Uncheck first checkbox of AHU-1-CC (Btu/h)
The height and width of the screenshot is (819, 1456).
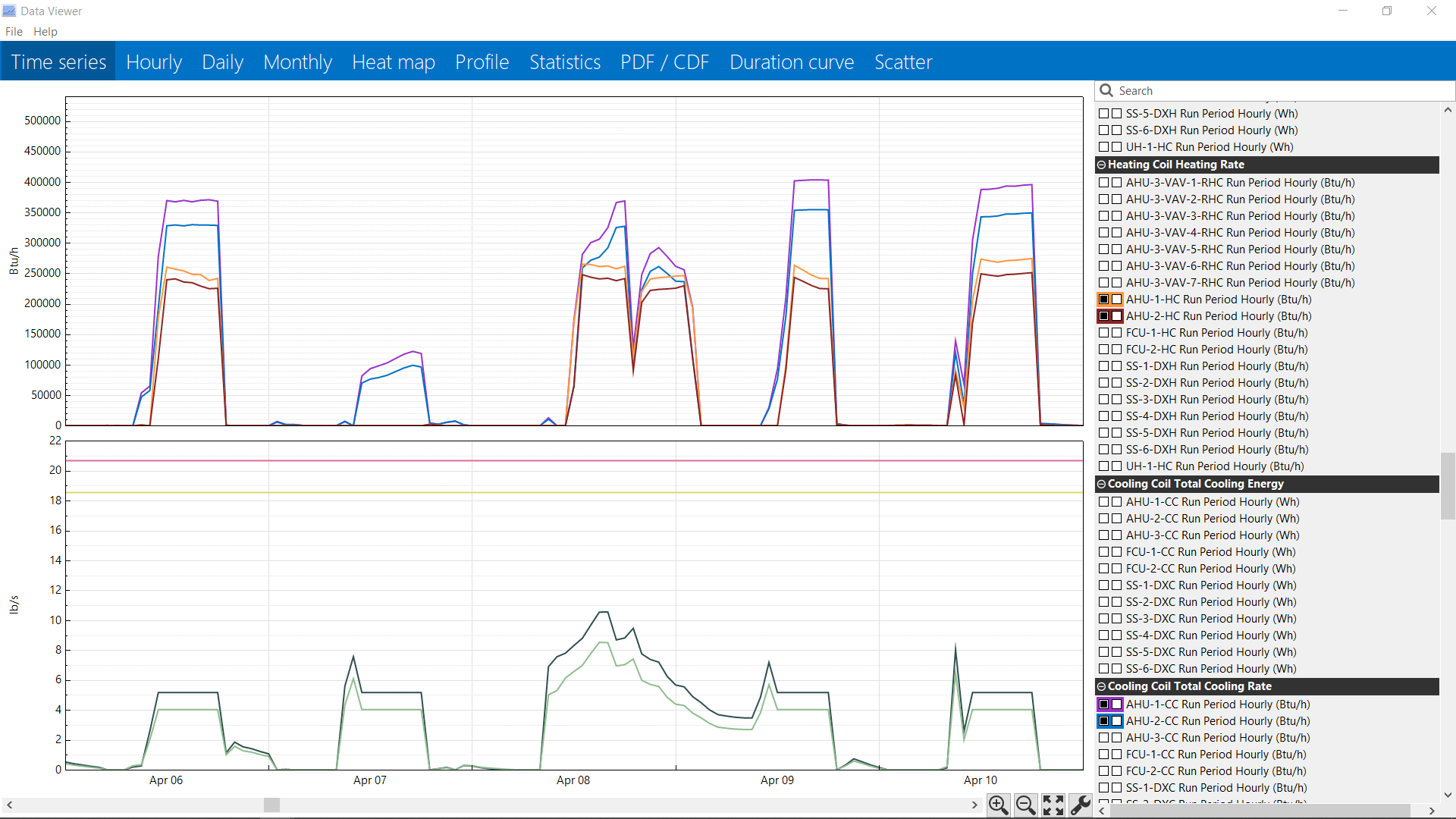tap(1104, 704)
